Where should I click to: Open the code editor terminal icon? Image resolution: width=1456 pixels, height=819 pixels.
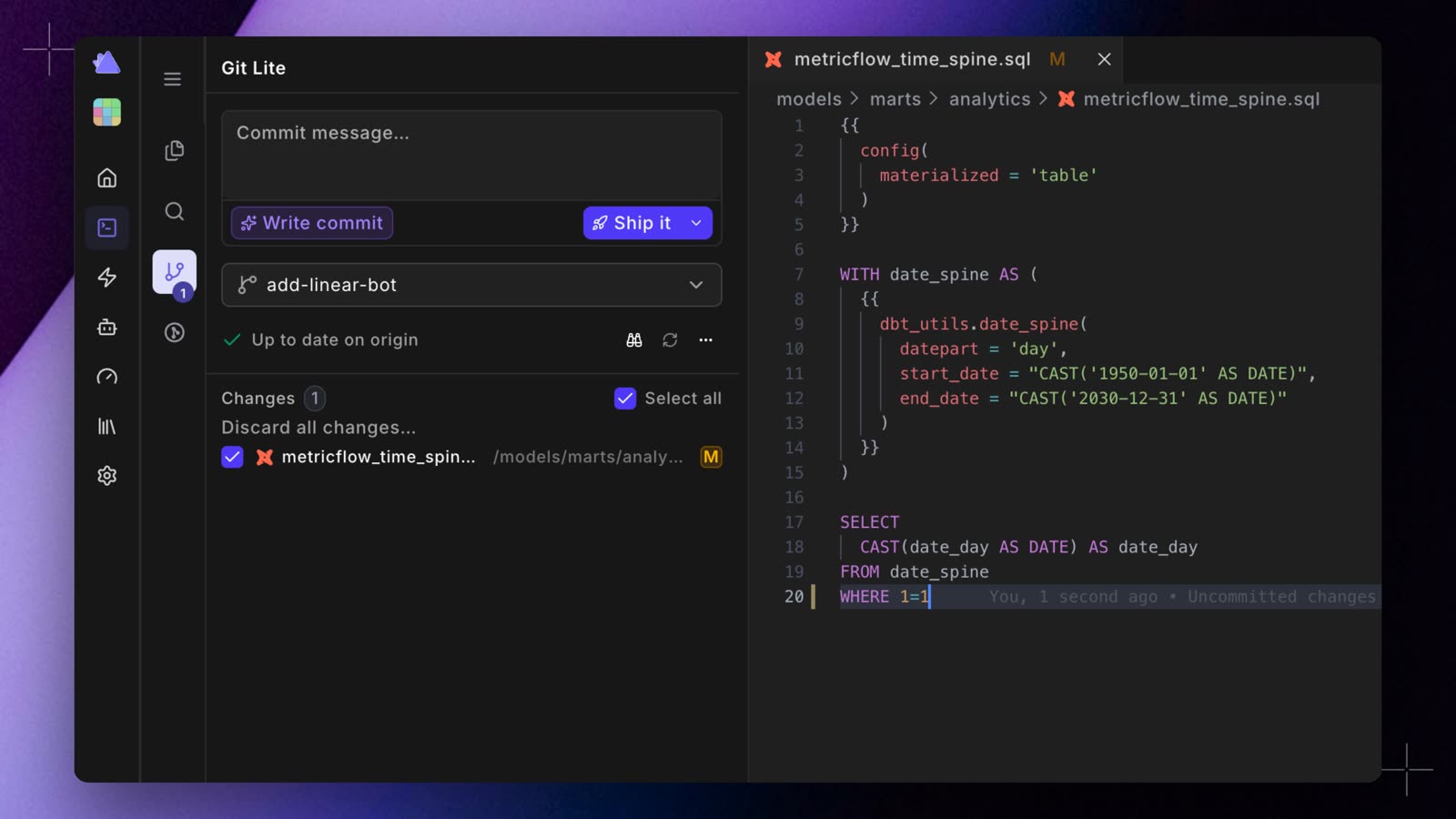coord(106,227)
